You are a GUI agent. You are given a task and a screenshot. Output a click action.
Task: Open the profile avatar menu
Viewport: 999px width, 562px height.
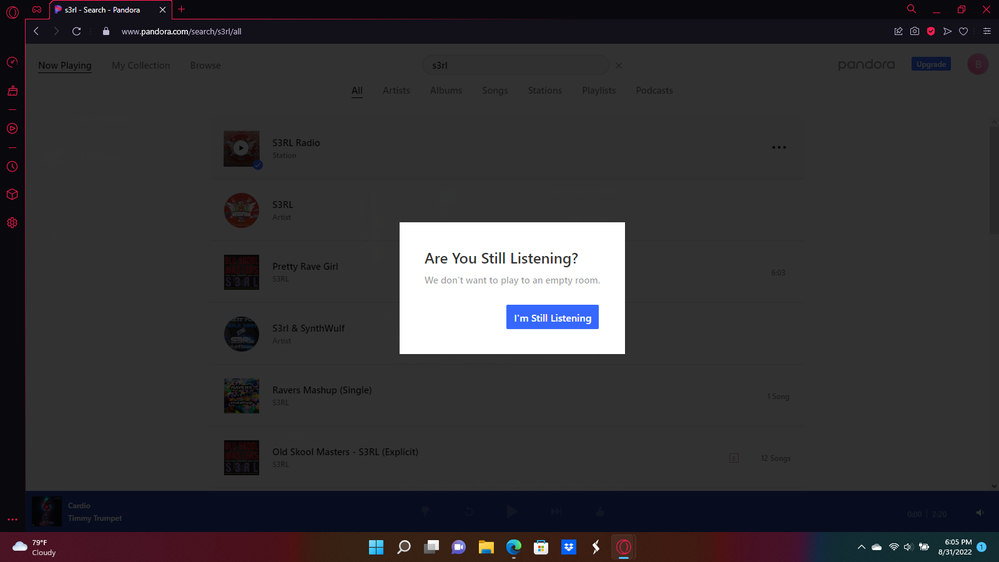point(977,64)
